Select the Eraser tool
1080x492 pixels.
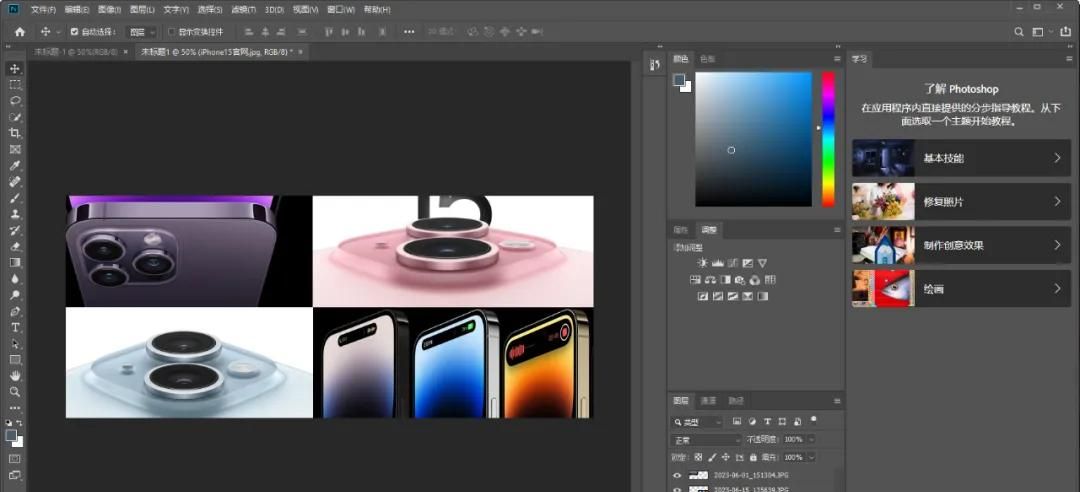pyautogui.click(x=14, y=246)
